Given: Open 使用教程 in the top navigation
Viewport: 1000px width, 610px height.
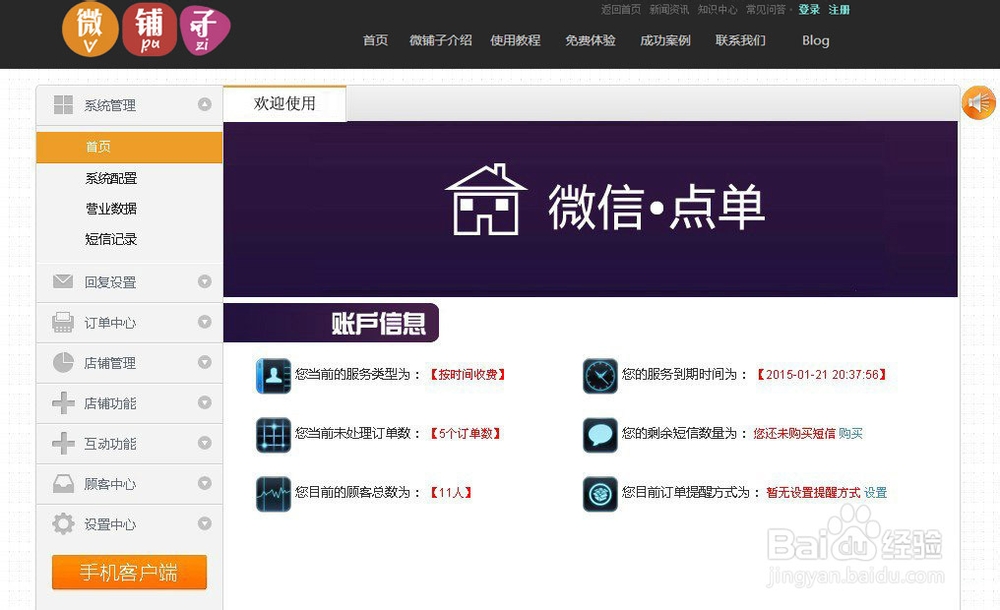Looking at the screenshot, I should tap(515, 40).
